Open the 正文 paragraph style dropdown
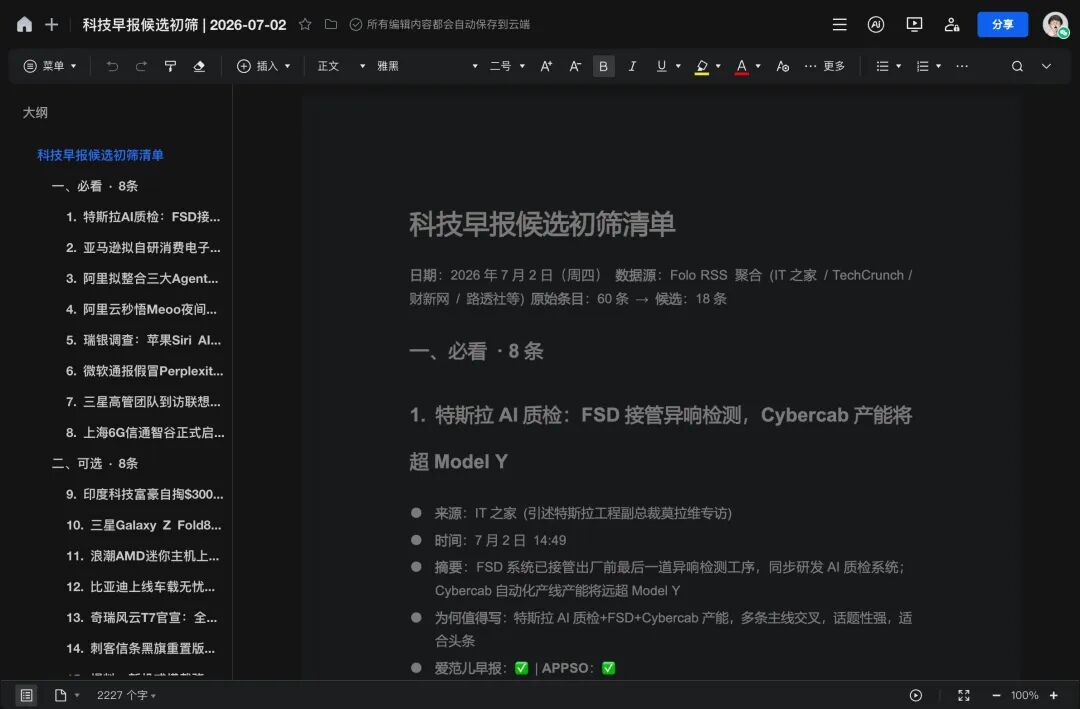Screen dimensions: 1080x709 pyautogui.click(x=341, y=66)
